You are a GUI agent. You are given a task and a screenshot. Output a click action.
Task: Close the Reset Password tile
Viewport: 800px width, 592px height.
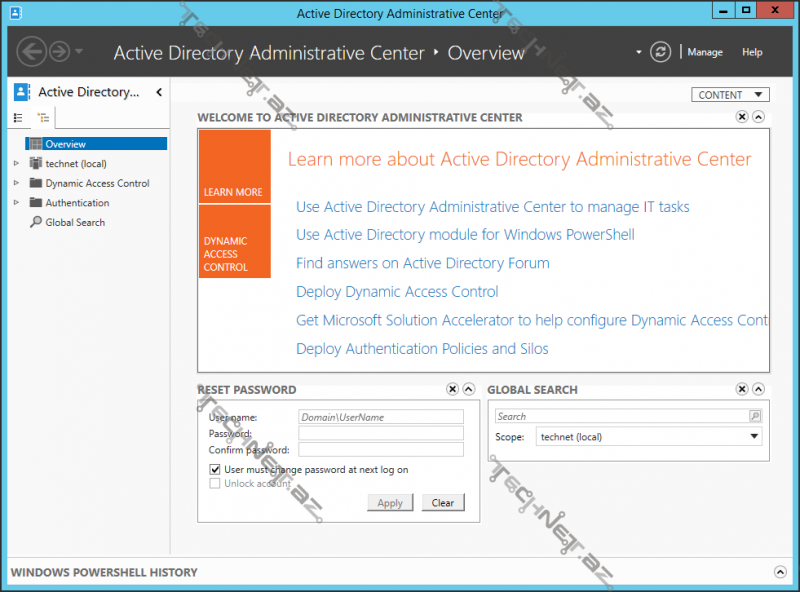[x=452, y=389]
